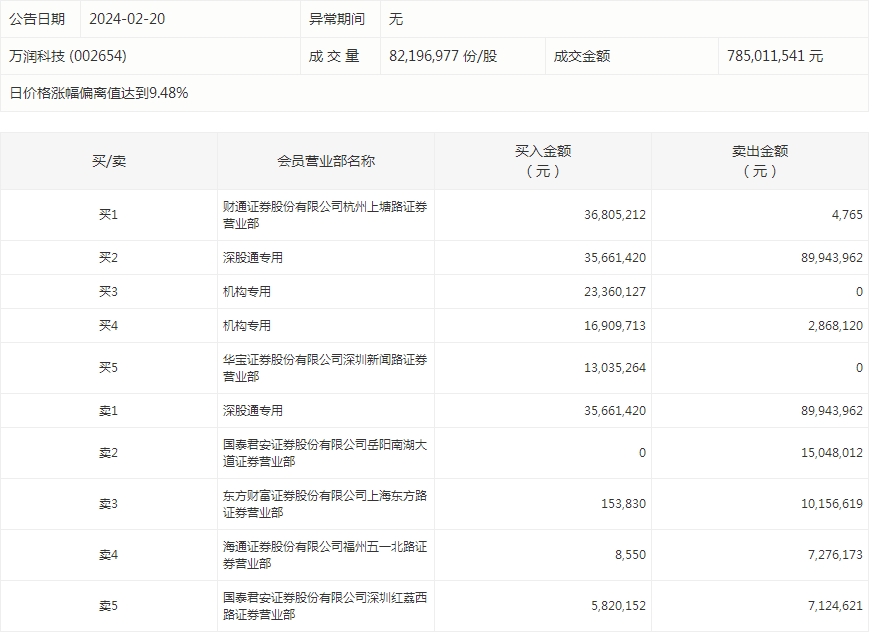
Task: Select volume value 82,196,977 份/股
Action: 443,56
